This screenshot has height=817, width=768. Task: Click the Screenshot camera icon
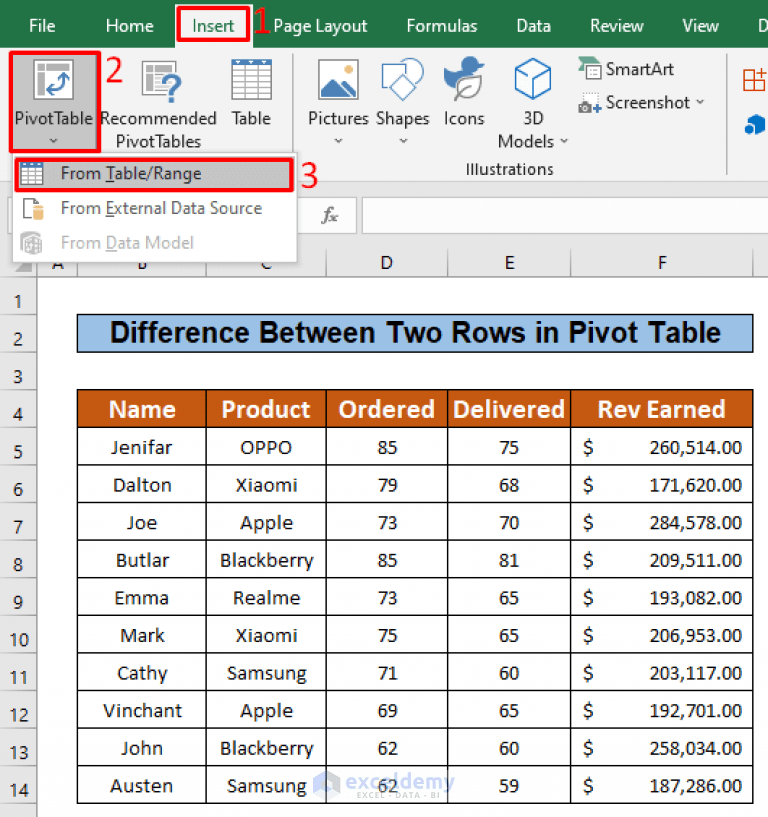589,103
